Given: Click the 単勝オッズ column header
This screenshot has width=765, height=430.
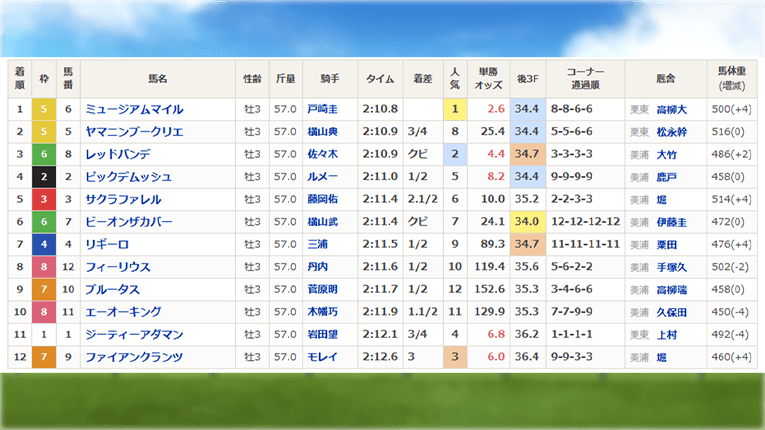Looking at the screenshot, I should coord(488,79).
